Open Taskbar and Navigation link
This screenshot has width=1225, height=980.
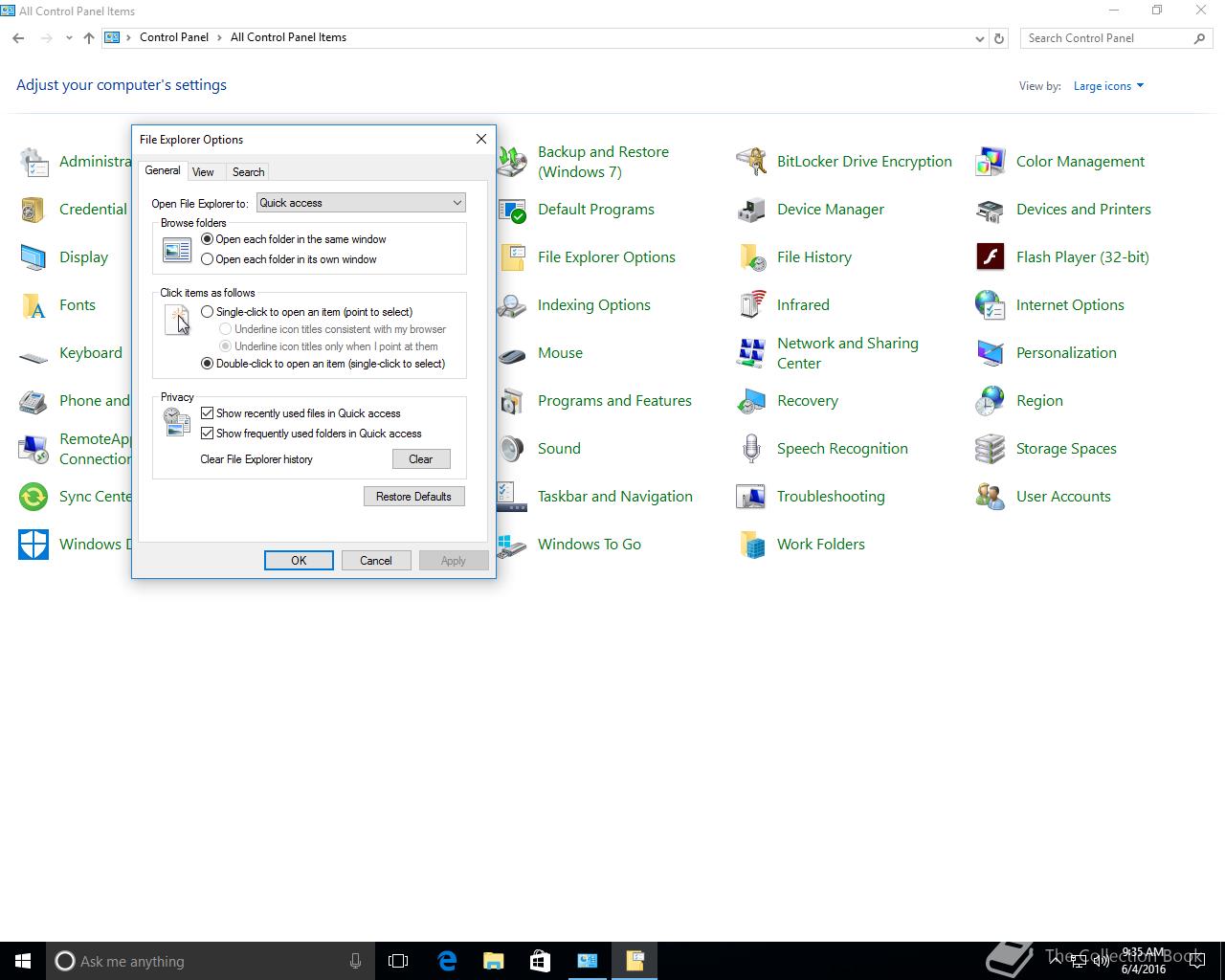pyautogui.click(x=615, y=497)
